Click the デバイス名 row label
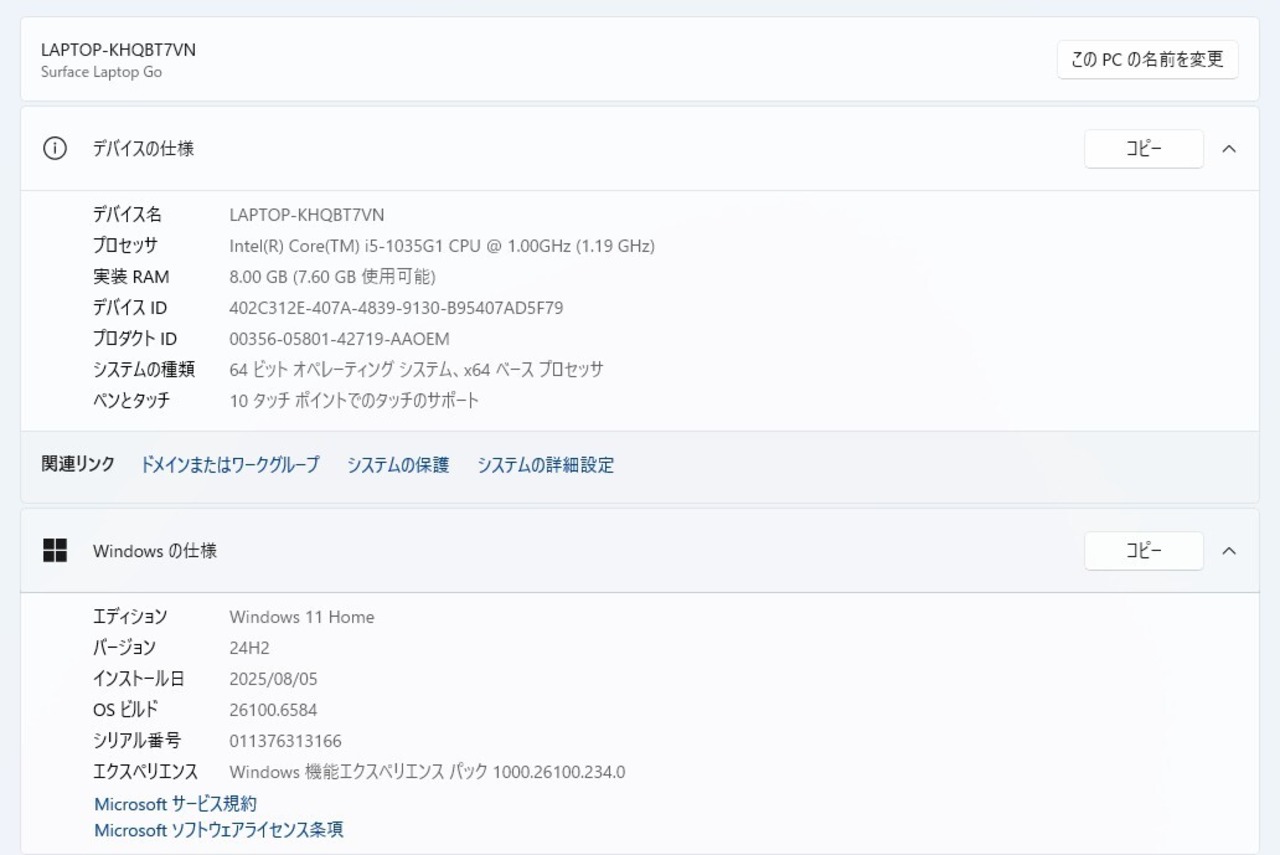Viewport: 1280px width, 855px height. [127, 214]
